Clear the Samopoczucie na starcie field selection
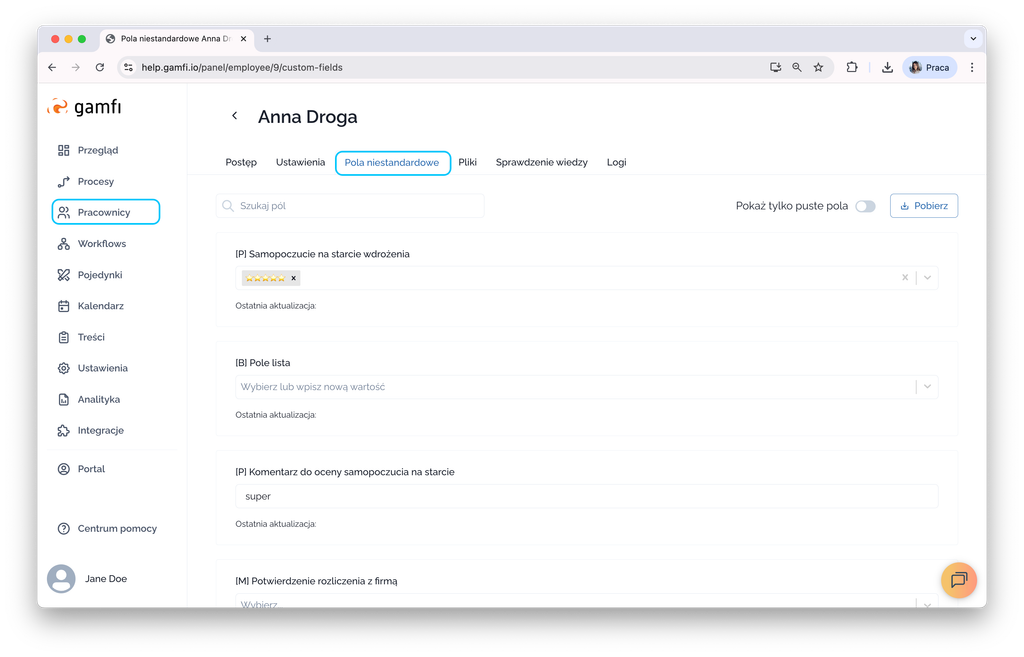This screenshot has width=1024, height=657. (x=905, y=278)
